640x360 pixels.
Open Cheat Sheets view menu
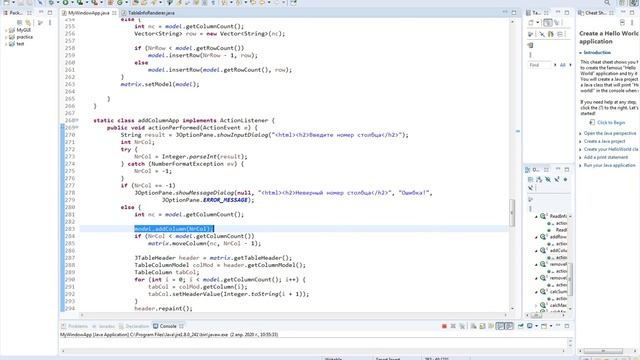tap(632, 23)
